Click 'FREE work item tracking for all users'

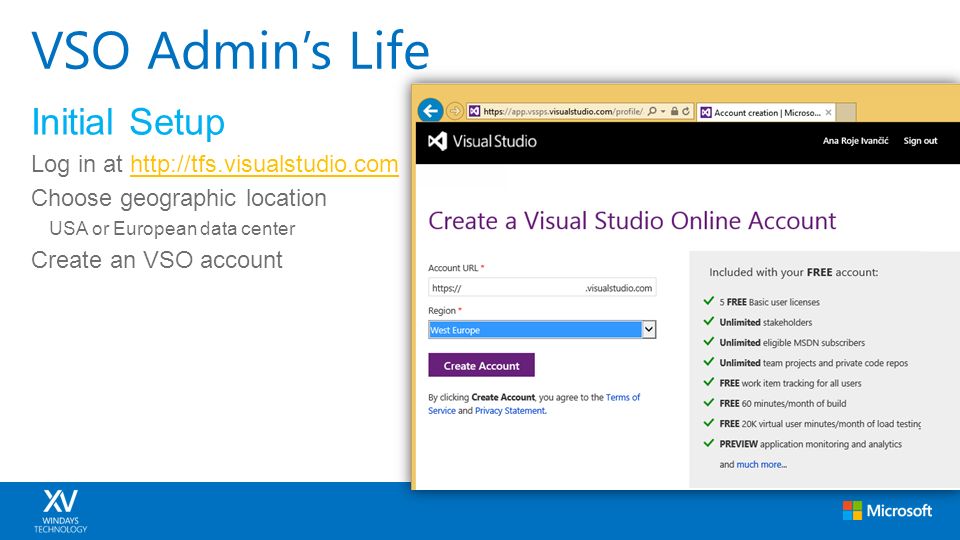[x=790, y=383]
